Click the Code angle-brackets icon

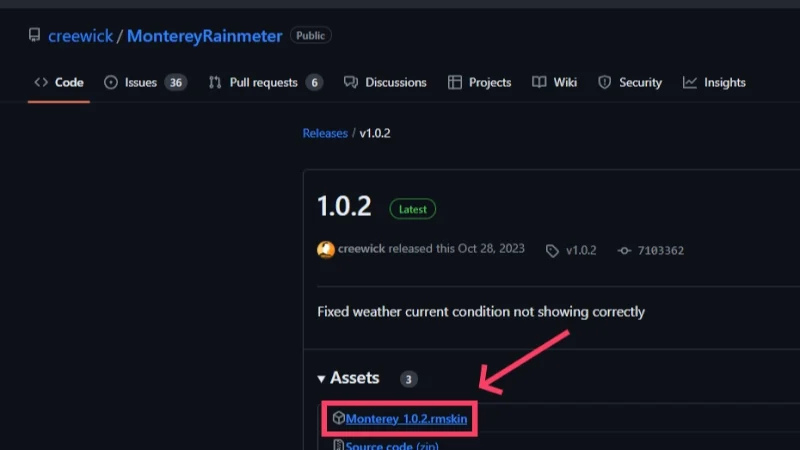(x=41, y=82)
